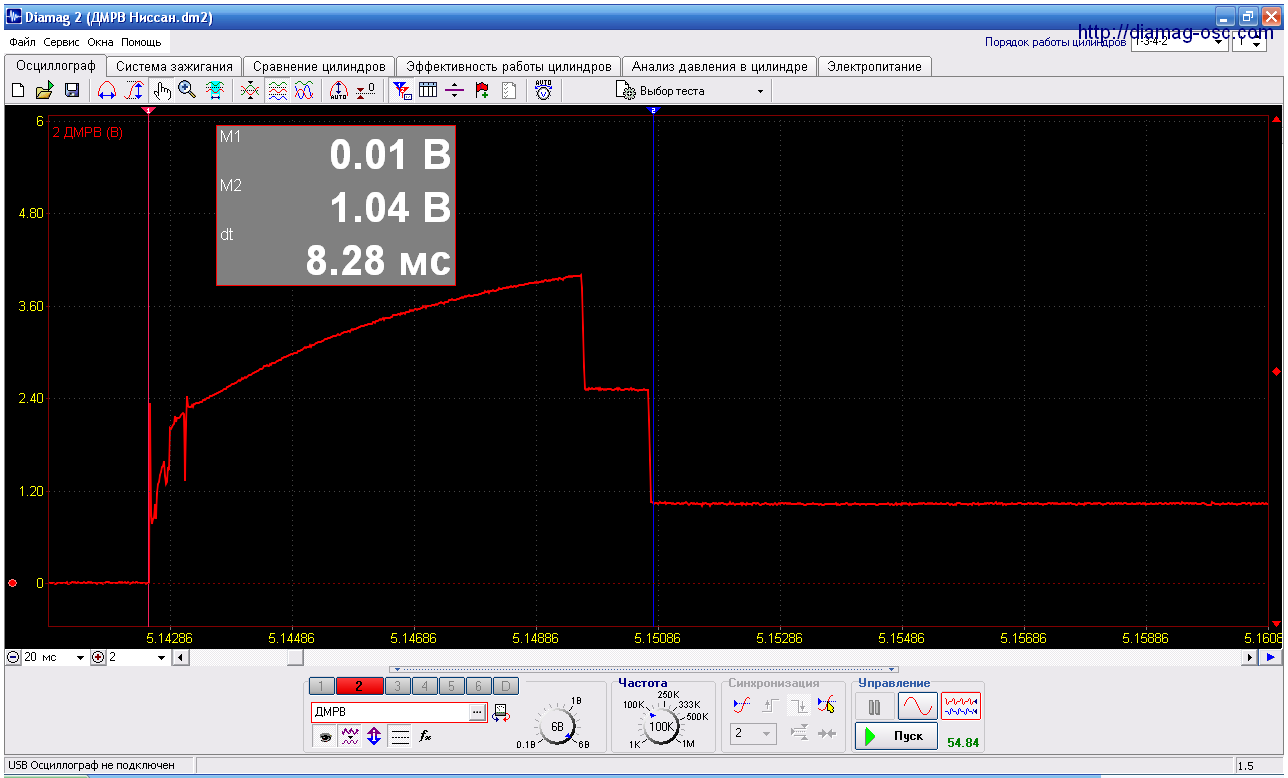
Task: Click the ellipsis button in ДМРВ field
Action: coord(478,712)
